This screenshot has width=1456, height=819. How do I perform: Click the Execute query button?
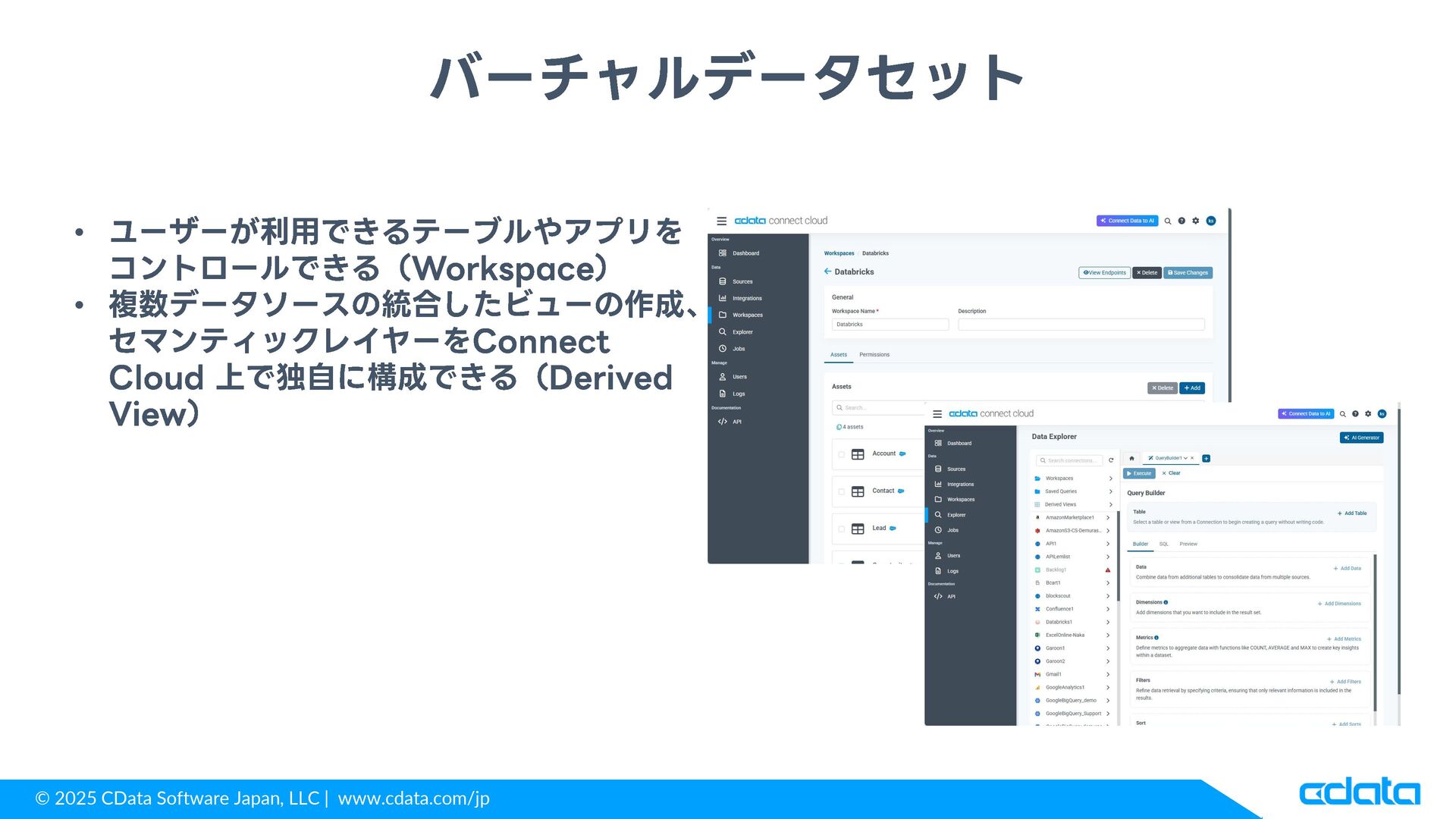(x=1138, y=473)
